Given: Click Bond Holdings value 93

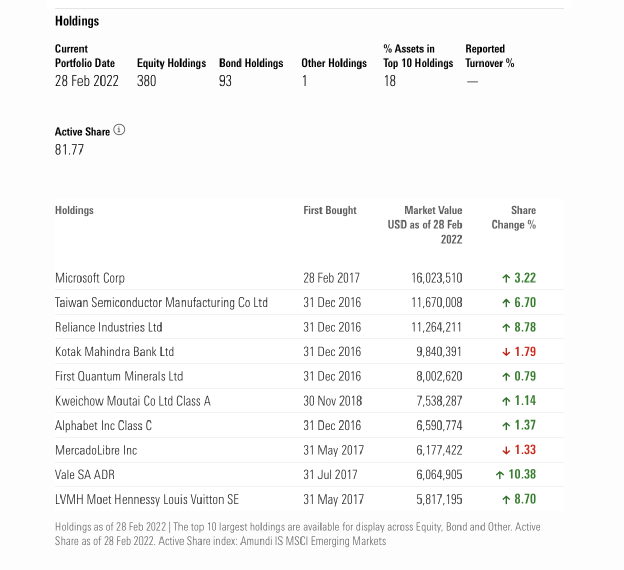Looking at the screenshot, I should pyautogui.click(x=225, y=81).
